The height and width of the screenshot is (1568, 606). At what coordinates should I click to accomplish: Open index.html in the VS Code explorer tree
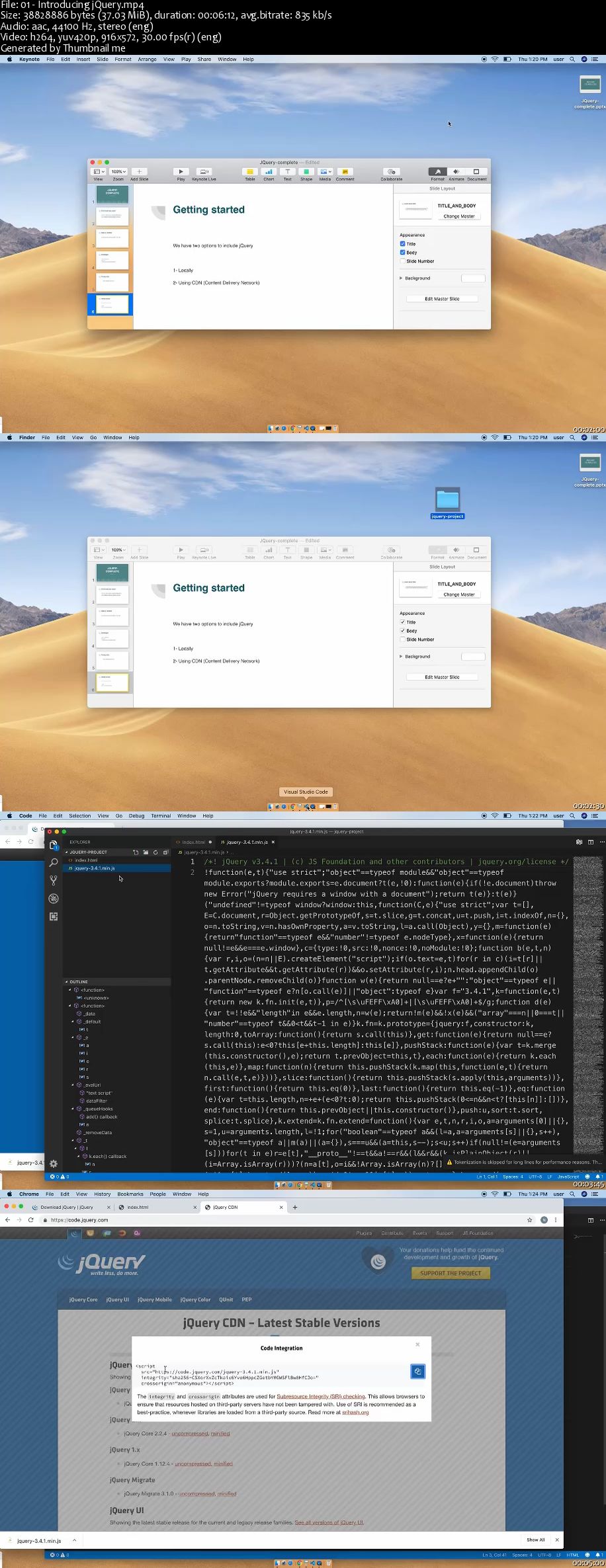tap(86, 860)
